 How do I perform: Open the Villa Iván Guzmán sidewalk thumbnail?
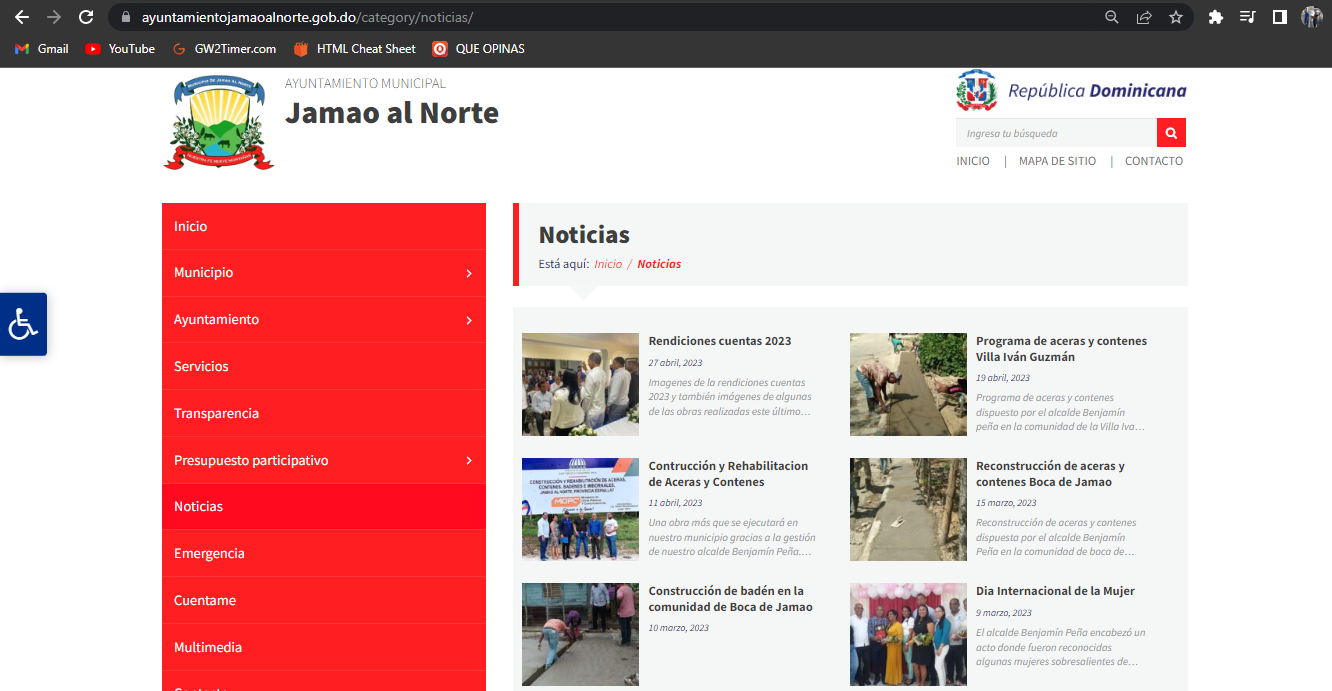[908, 384]
